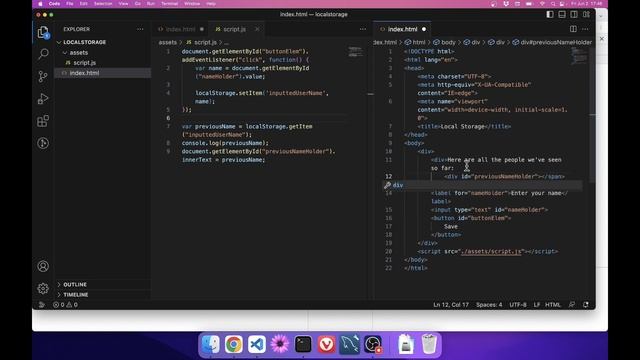Click the index.html editor minimap
640x360 pixels.
point(579,56)
